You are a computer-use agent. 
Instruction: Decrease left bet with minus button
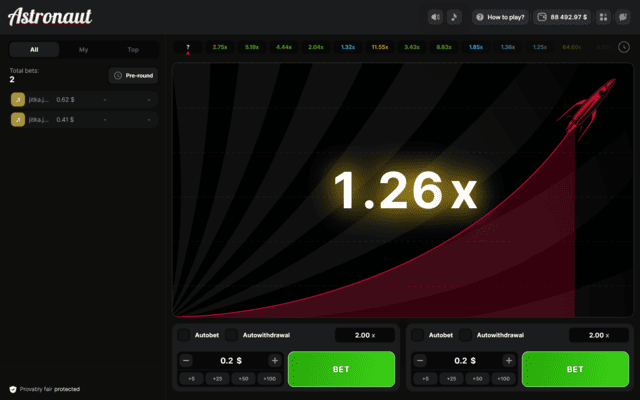tap(186, 361)
